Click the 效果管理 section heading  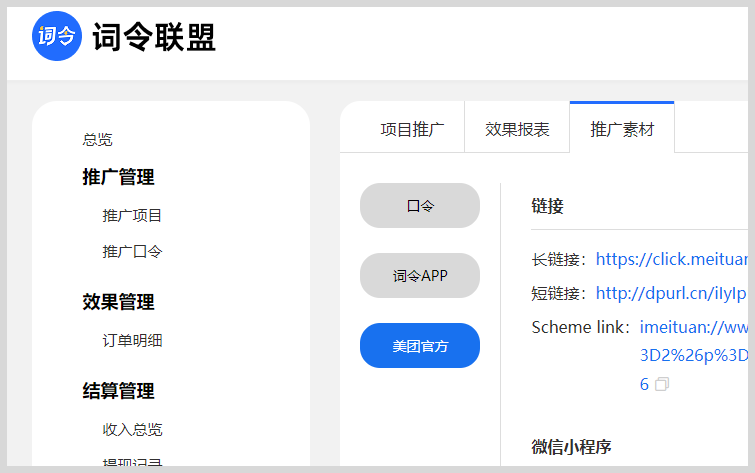point(118,302)
